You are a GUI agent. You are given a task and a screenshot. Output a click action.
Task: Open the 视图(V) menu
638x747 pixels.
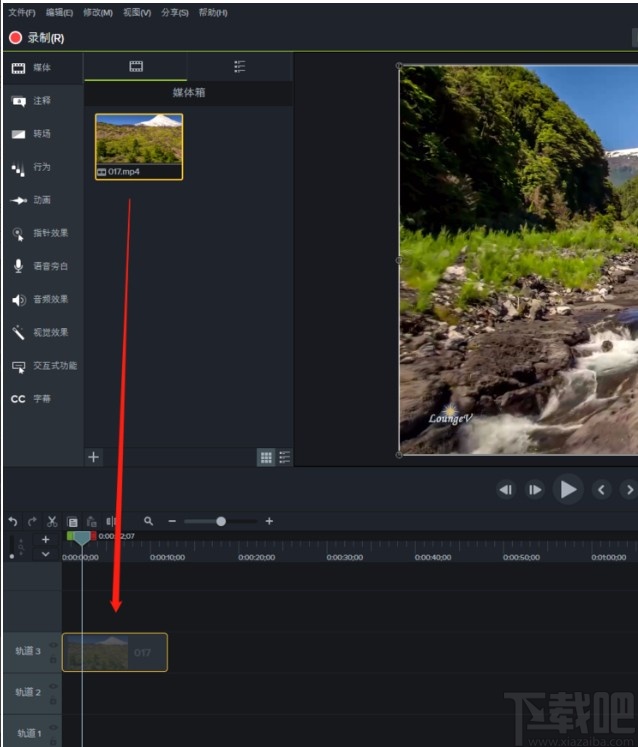[137, 12]
